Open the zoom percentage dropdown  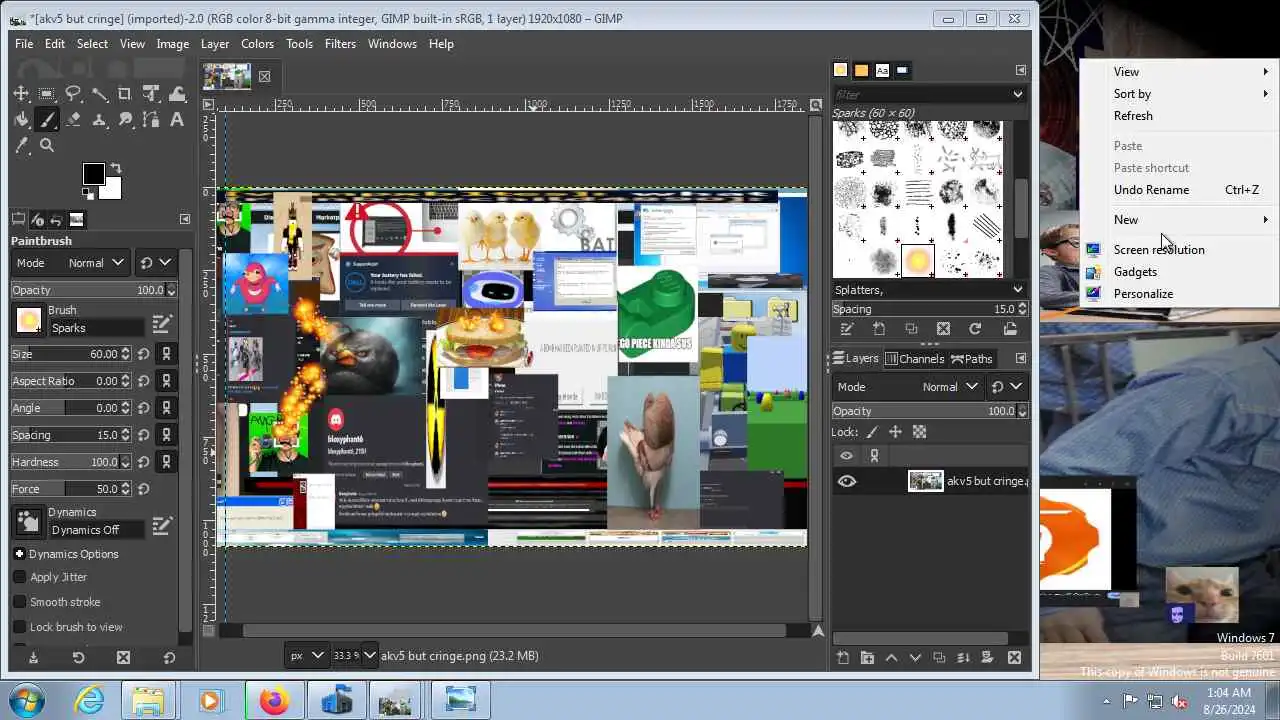click(x=369, y=656)
